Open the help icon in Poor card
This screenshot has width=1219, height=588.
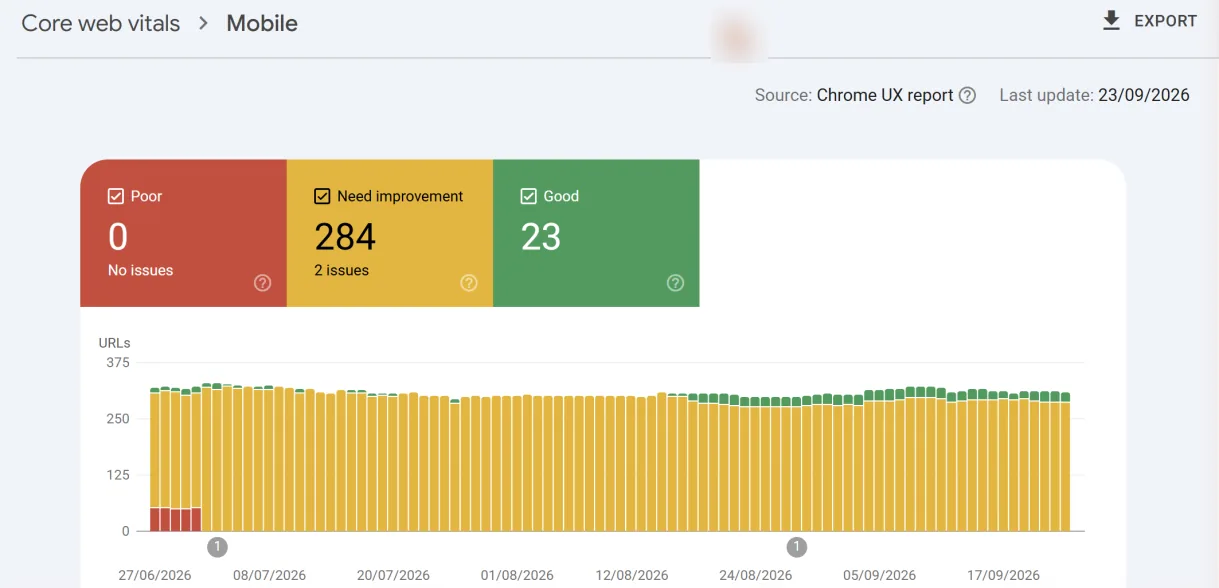click(263, 283)
